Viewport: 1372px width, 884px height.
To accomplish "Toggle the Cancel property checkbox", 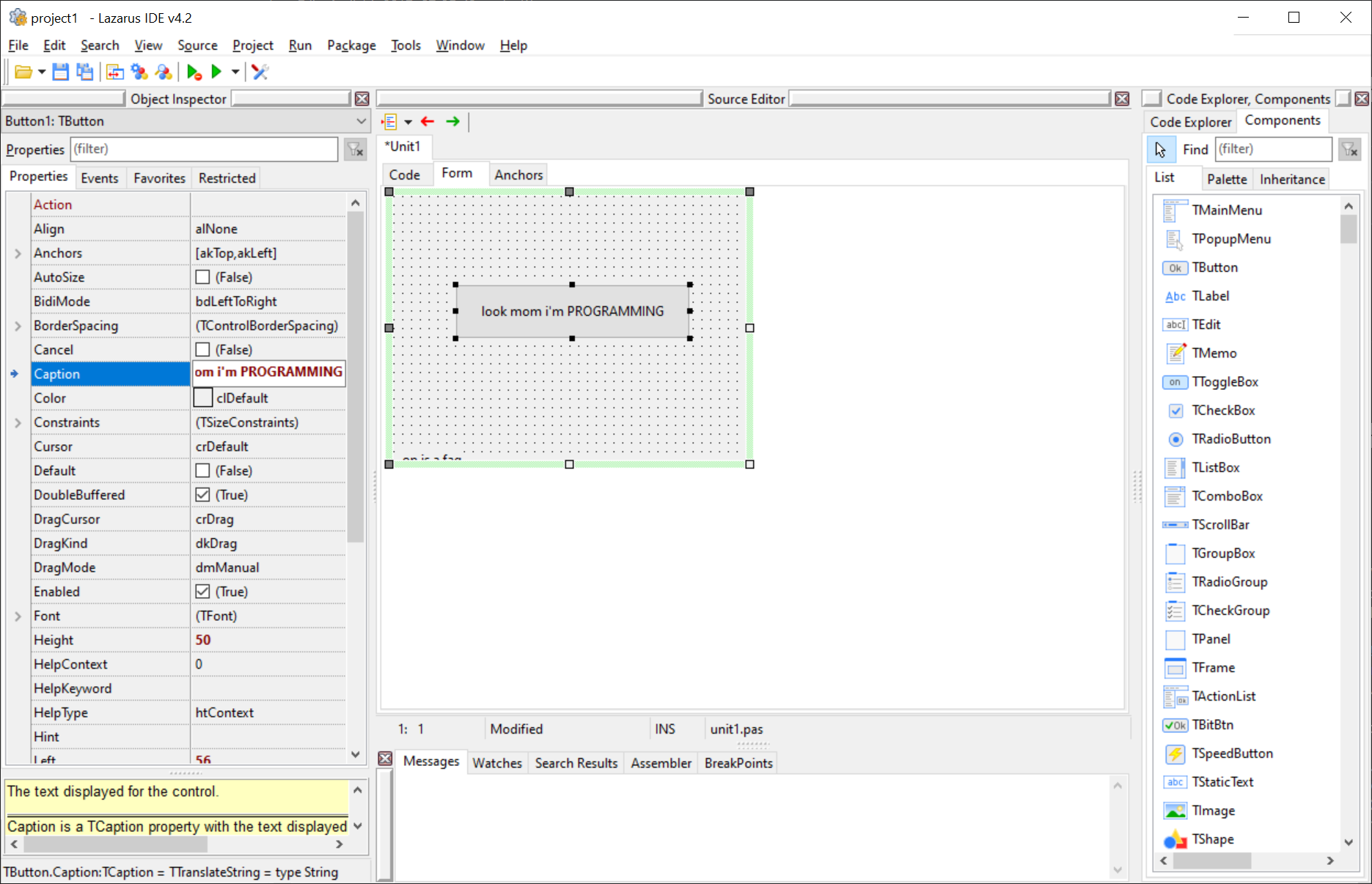I will click(203, 350).
